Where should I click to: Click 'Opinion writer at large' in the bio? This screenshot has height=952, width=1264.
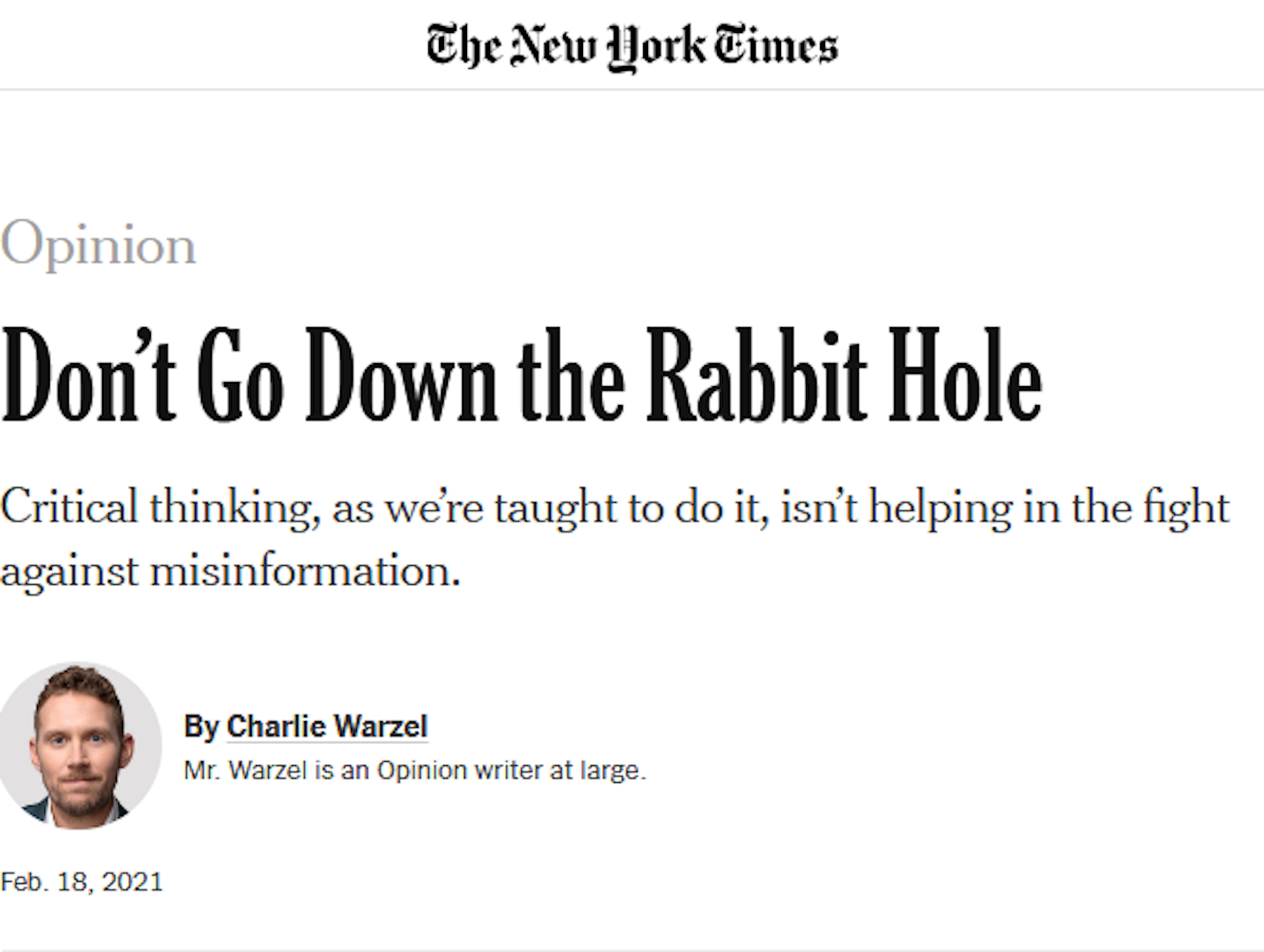(x=511, y=771)
